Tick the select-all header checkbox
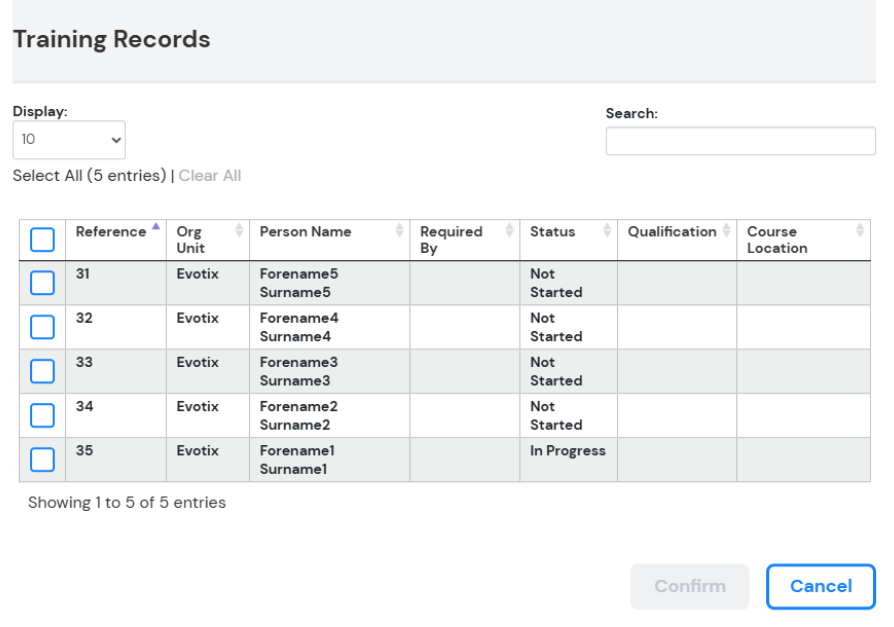 42,240
